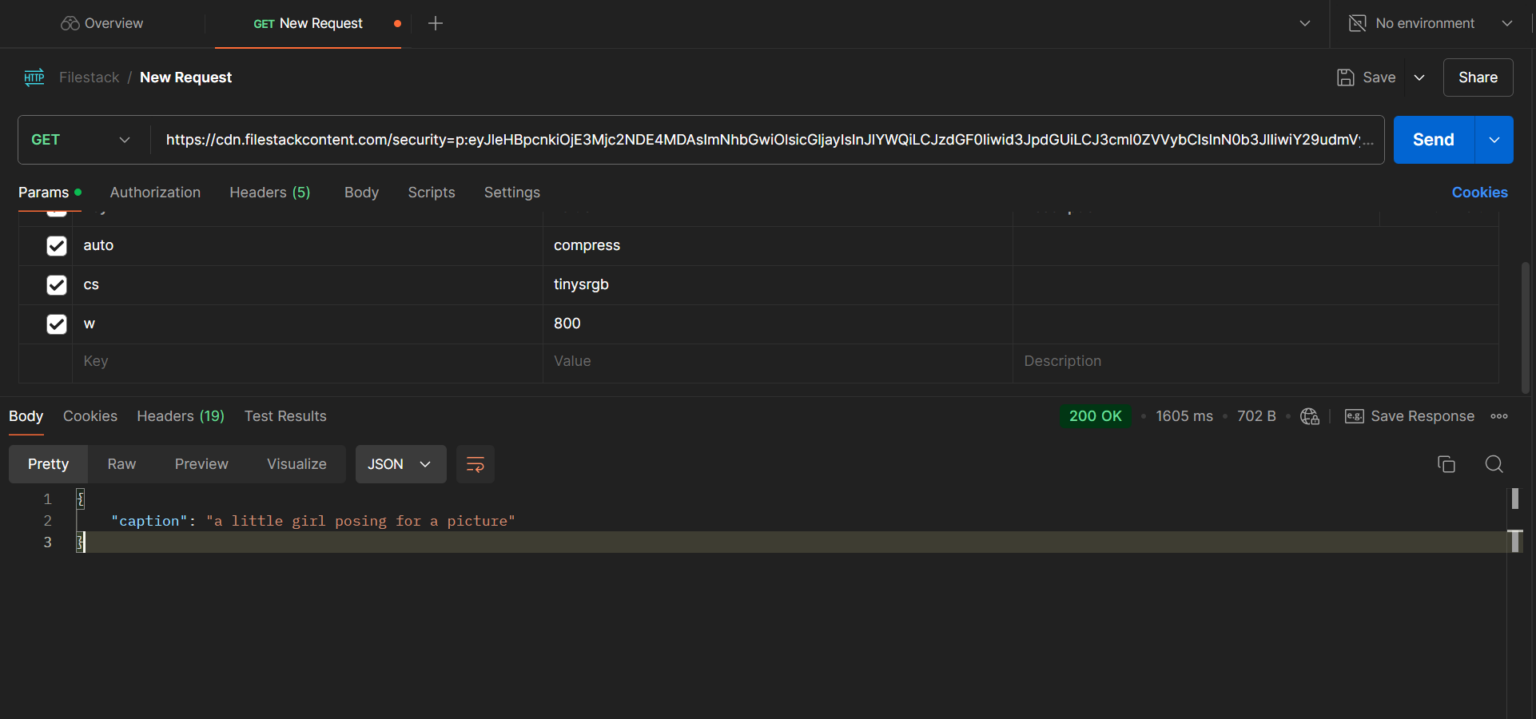Open the GET method dropdown

[x=82, y=139]
